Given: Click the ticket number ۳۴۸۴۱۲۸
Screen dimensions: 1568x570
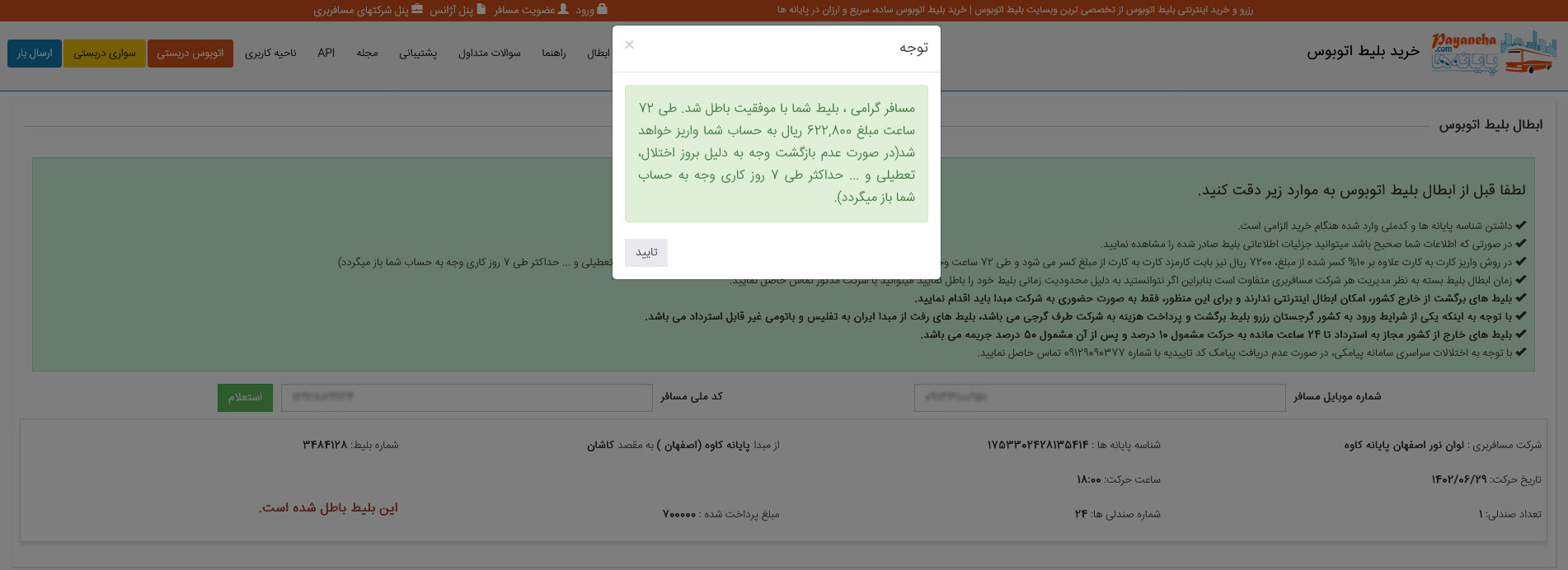Looking at the screenshot, I should [325, 445].
